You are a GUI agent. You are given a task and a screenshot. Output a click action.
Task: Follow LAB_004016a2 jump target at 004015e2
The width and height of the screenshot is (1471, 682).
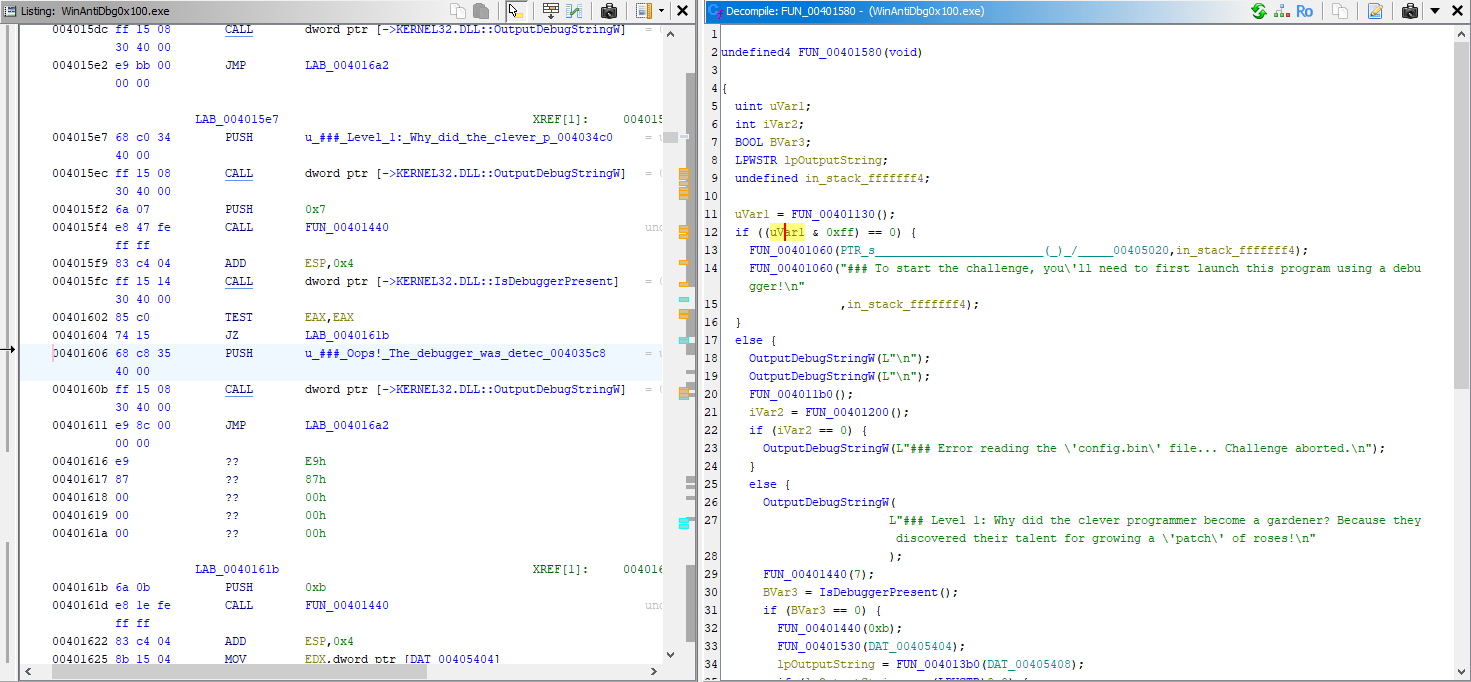347,65
